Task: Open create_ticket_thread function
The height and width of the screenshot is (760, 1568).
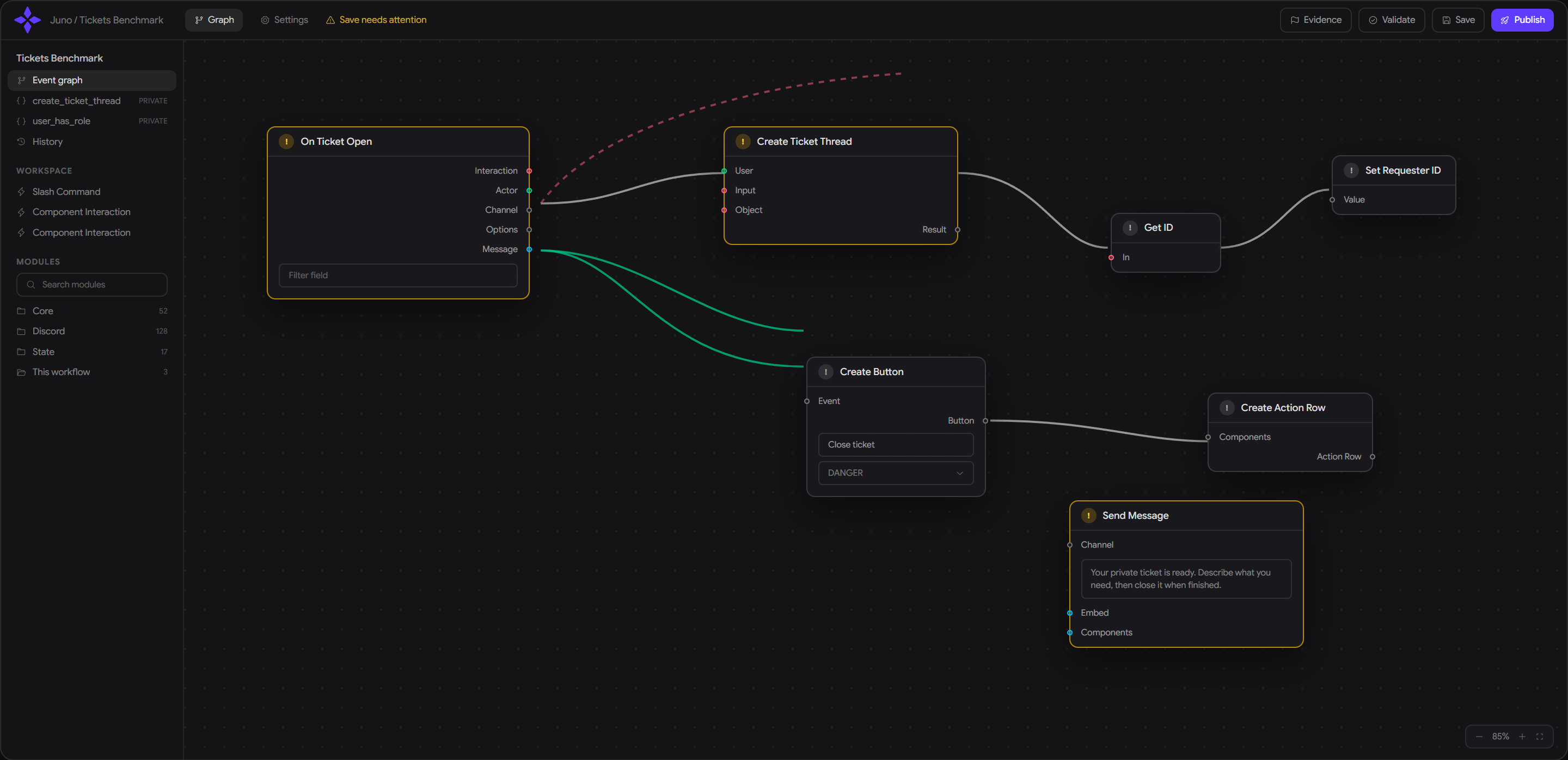Action: 92,100
